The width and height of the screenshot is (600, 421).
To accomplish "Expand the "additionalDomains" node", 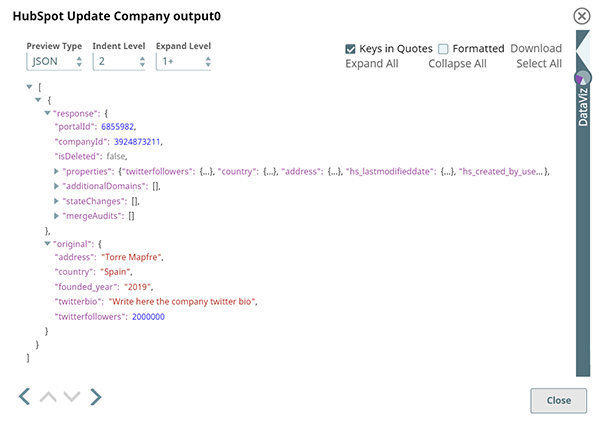I will pyautogui.click(x=56, y=186).
